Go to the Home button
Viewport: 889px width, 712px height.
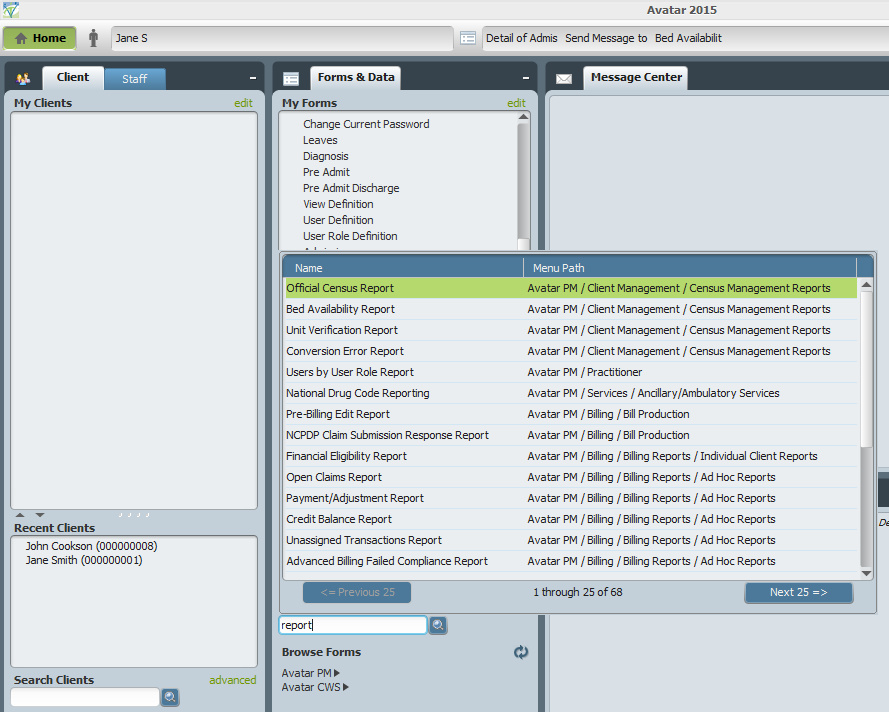coord(40,38)
